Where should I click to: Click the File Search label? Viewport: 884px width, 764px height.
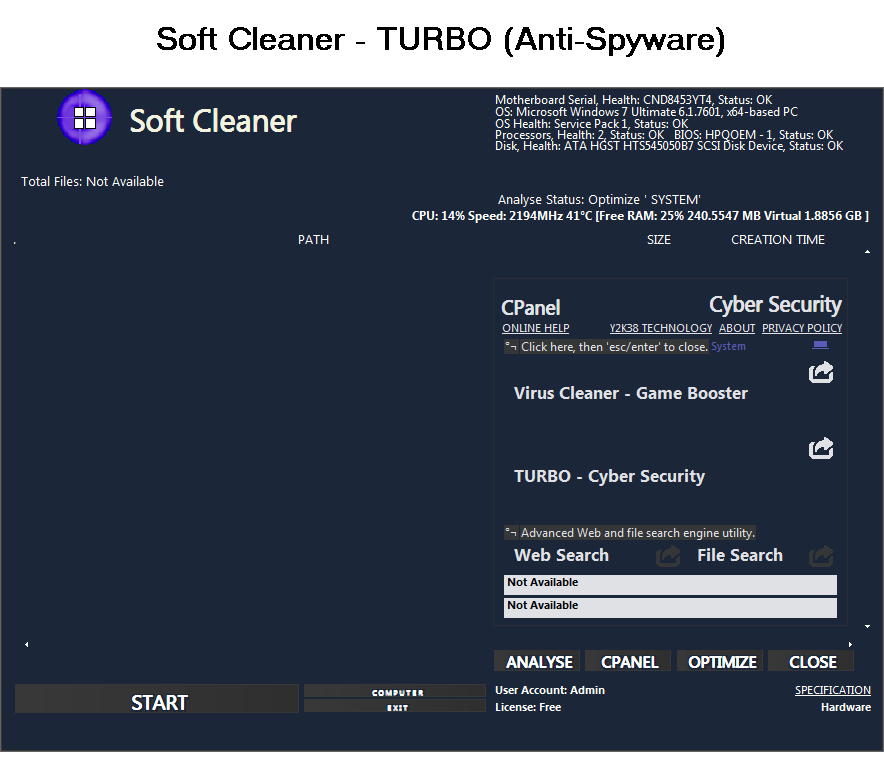tap(740, 555)
